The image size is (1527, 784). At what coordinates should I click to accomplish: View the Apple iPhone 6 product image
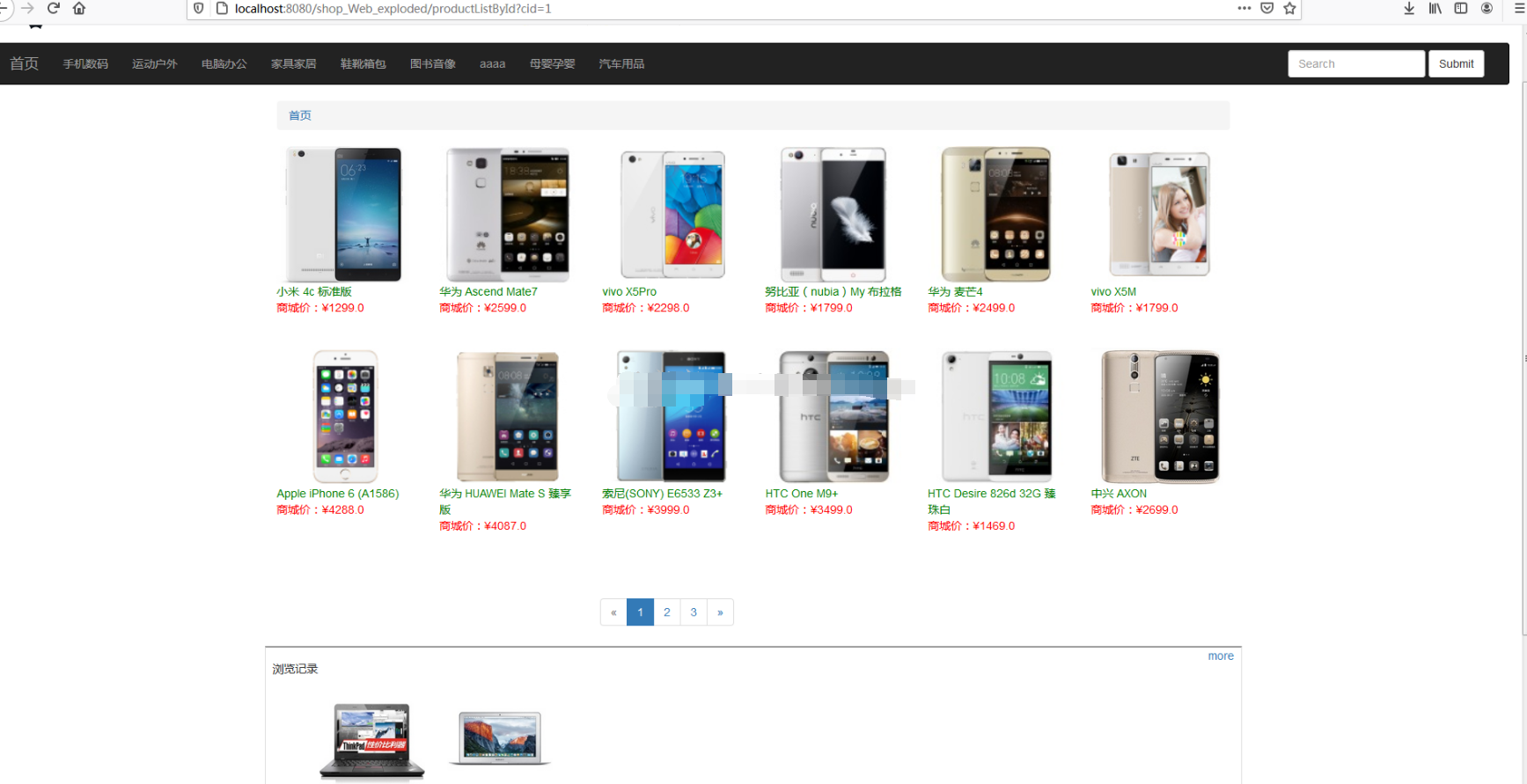tap(345, 416)
